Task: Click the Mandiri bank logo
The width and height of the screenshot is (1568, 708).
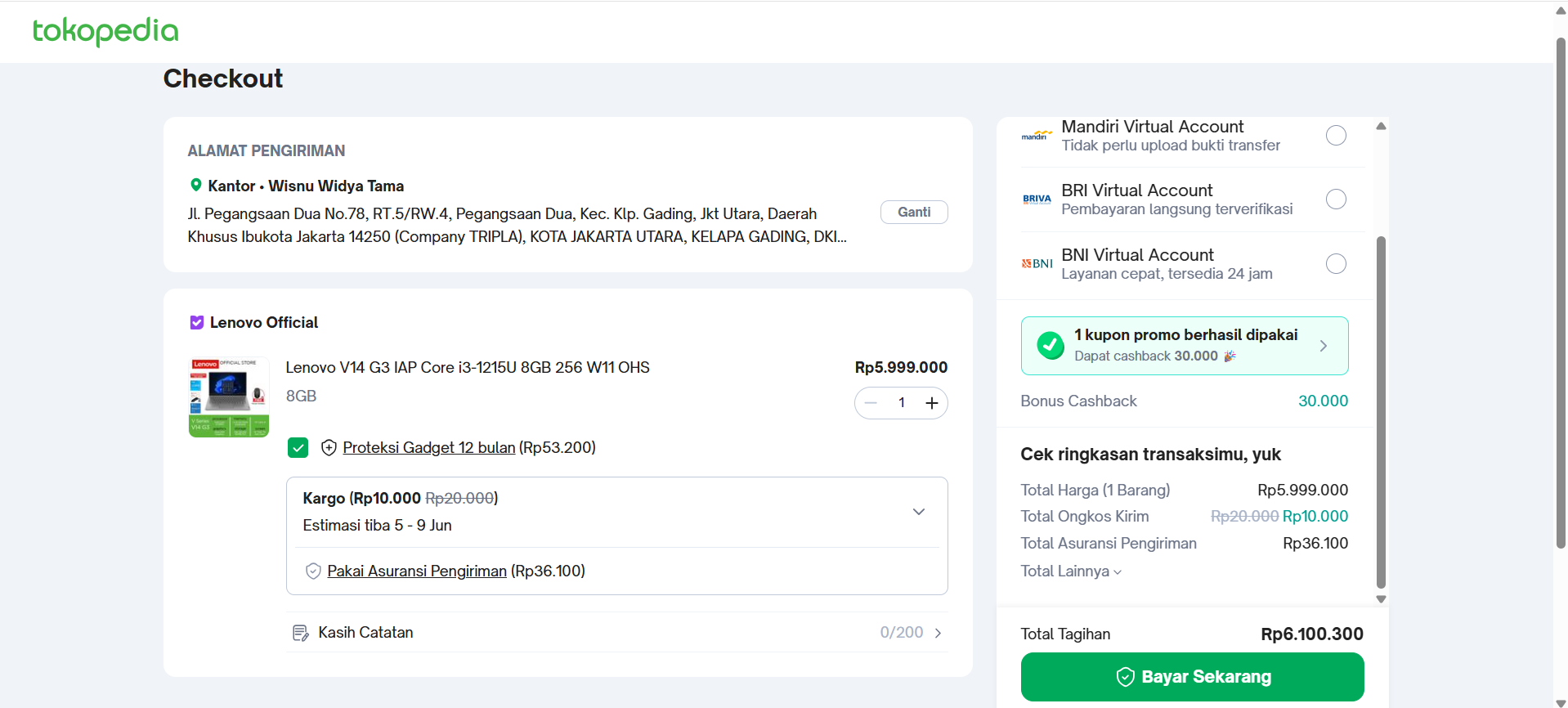Action: pyautogui.click(x=1037, y=135)
